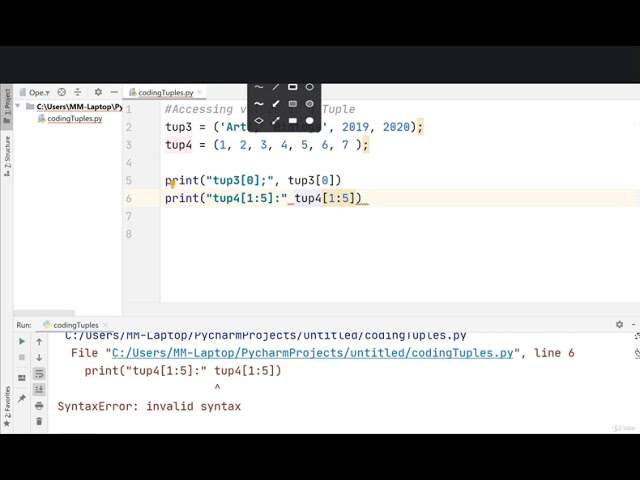Select the thick squiggle pen annotation tool
640x480 pixels.
(259, 104)
